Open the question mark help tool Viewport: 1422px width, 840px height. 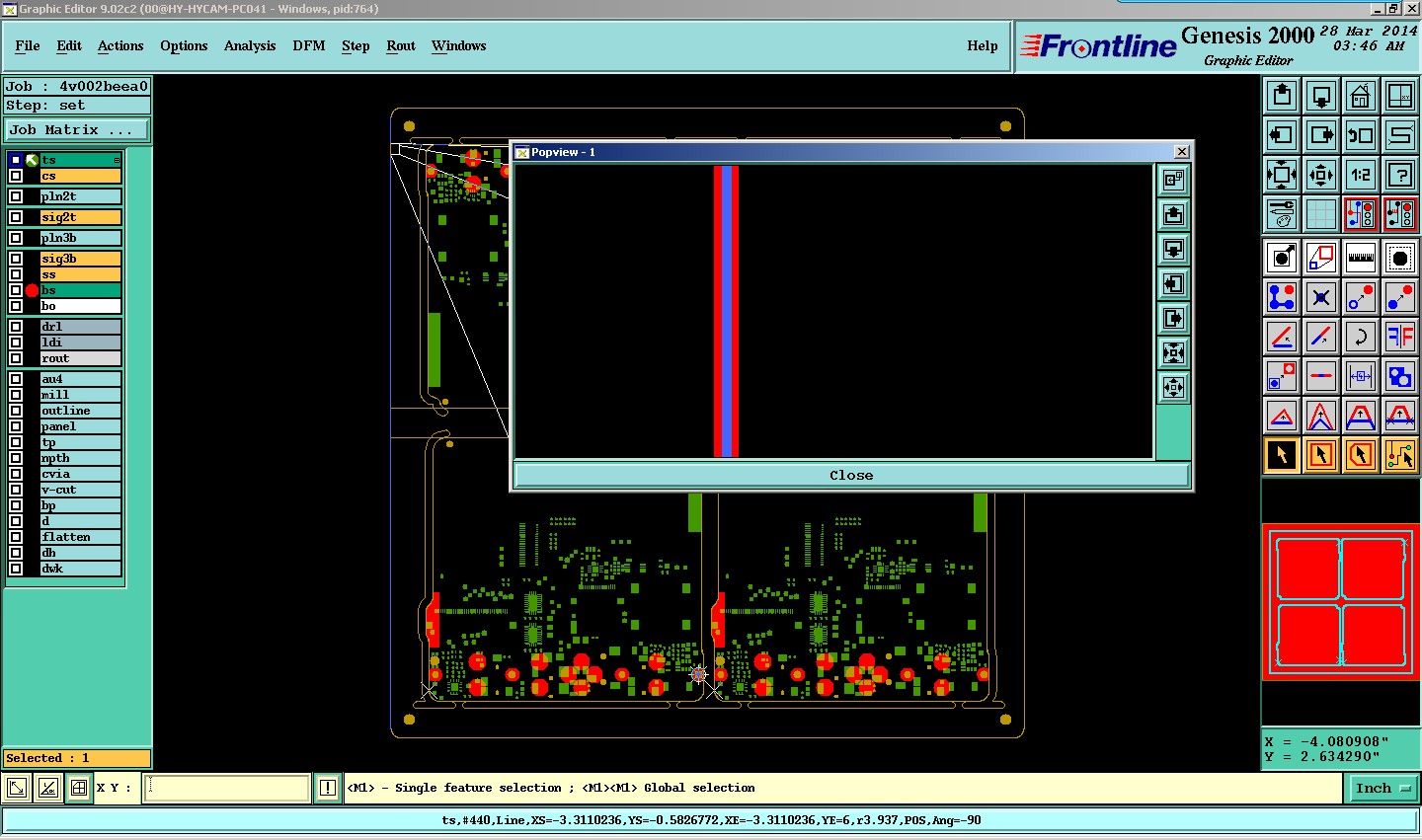pos(1399,175)
